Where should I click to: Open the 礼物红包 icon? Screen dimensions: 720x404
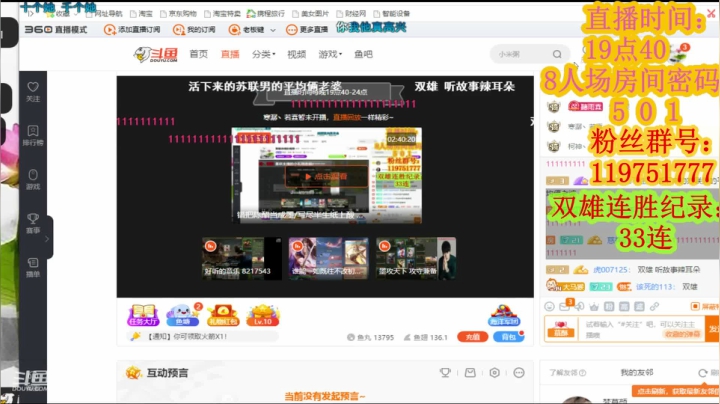point(223,315)
